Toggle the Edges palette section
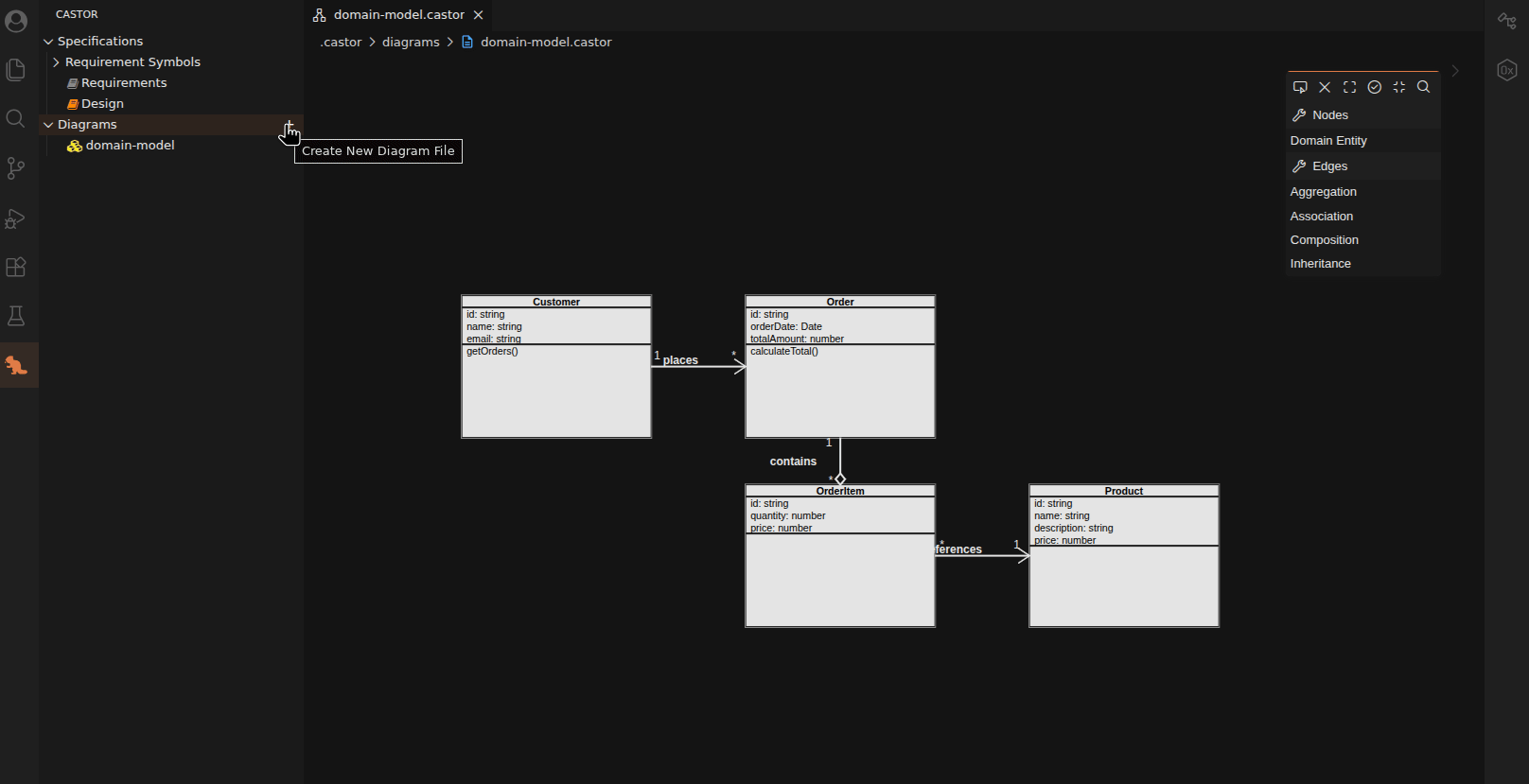This screenshot has height=784, width=1529. coord(1327,166)
